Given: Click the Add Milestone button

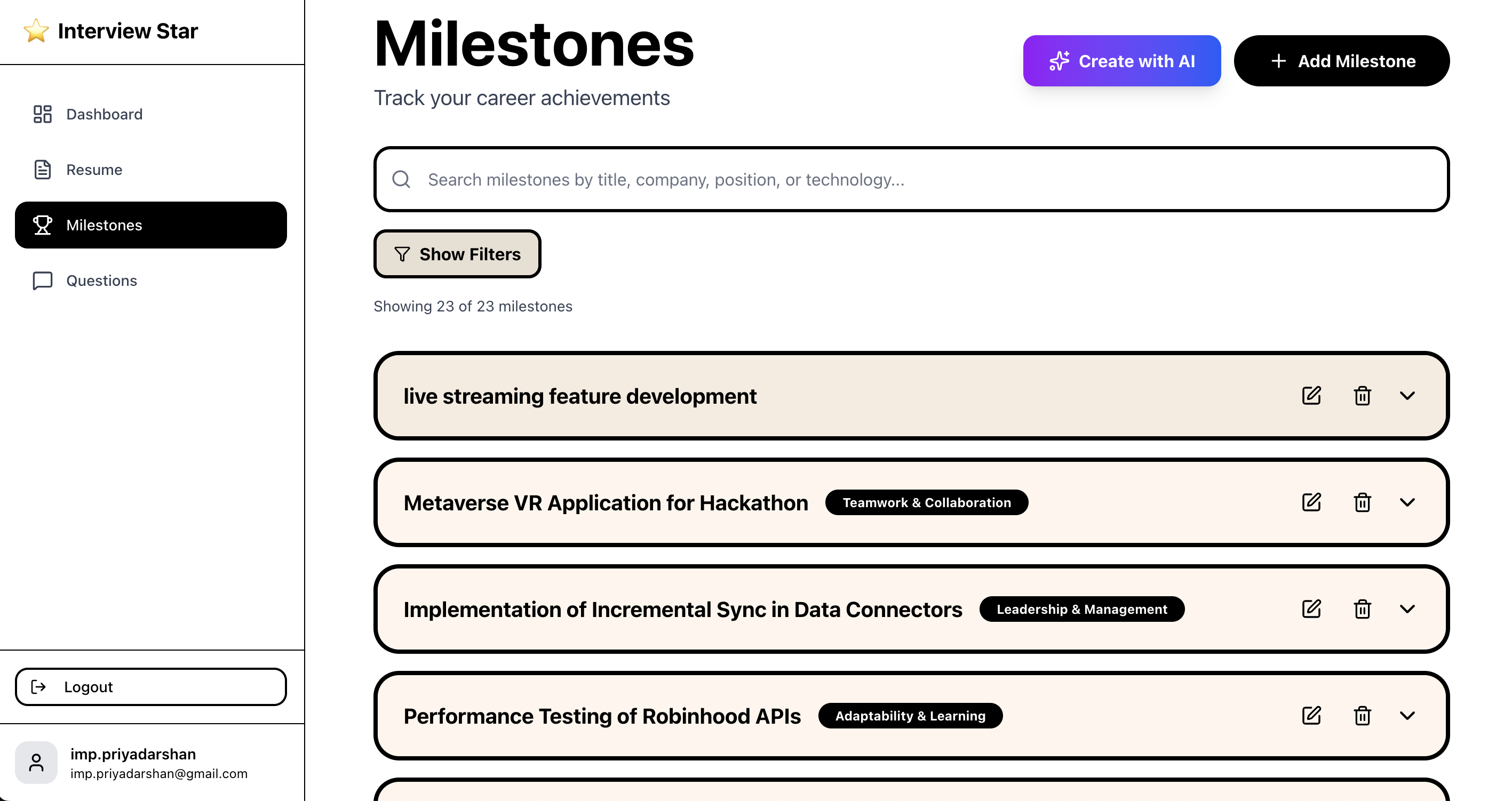Looking at the screenshot, I should coord(1342,60).
